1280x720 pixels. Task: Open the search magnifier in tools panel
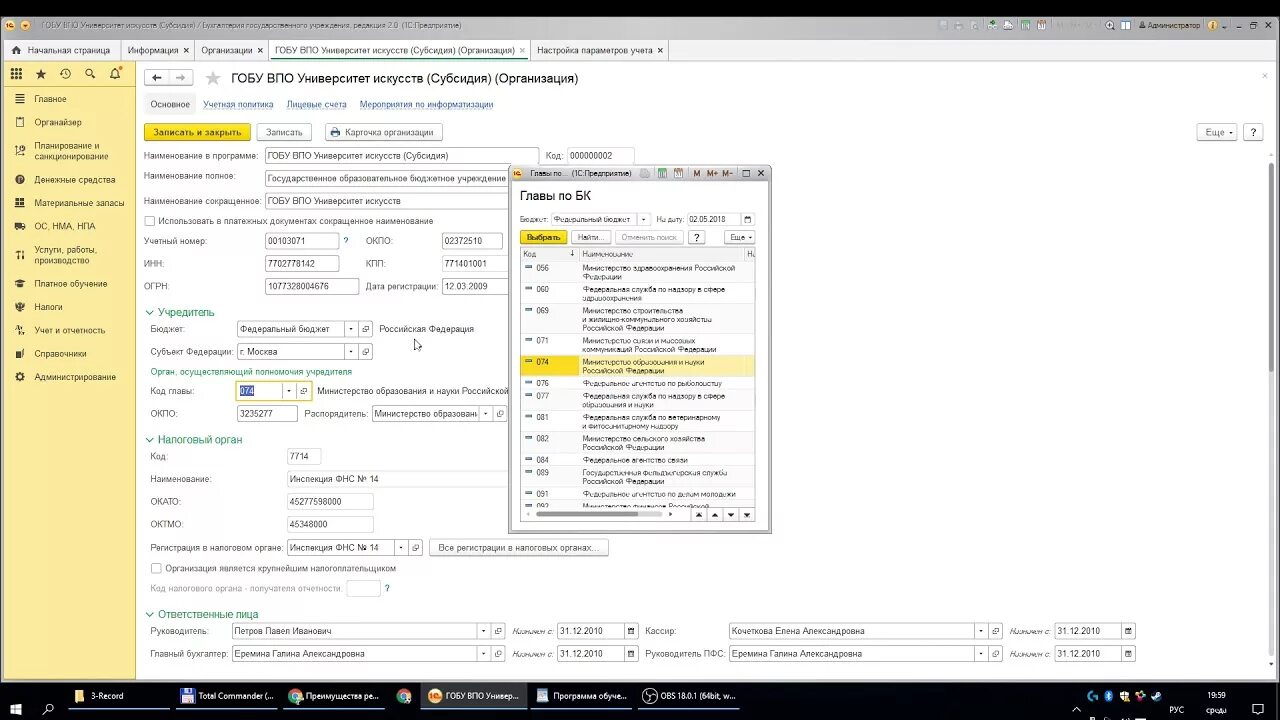tap(90, 74)
